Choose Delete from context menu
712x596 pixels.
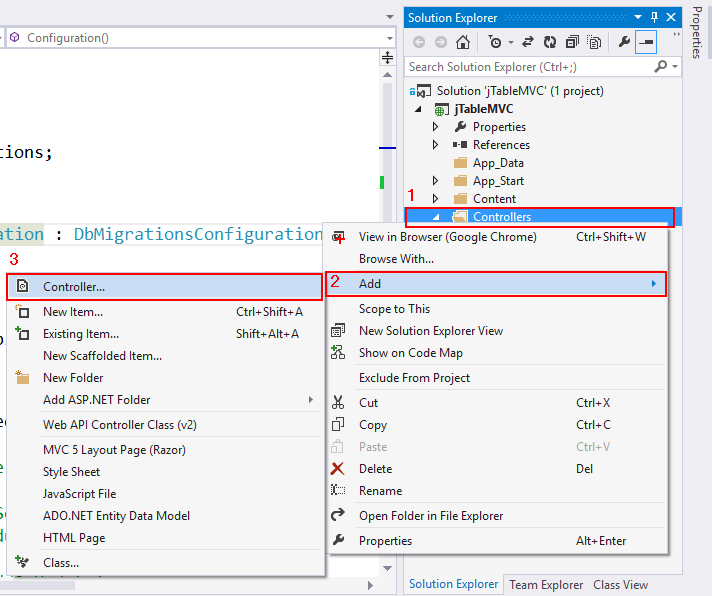click(x=496, y=469)
